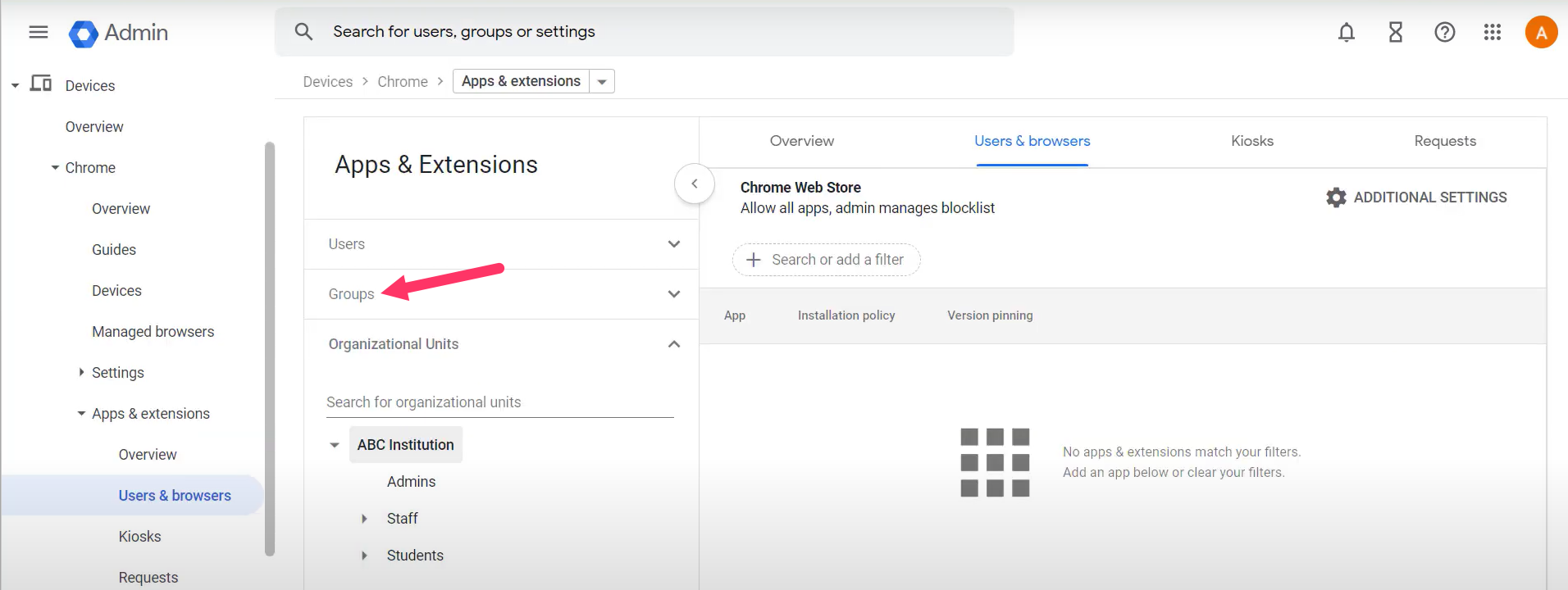Expand the Students organizational unit
Image resolution: width=1568 pixels, height=590 pixels.
[x=364, y=556]
